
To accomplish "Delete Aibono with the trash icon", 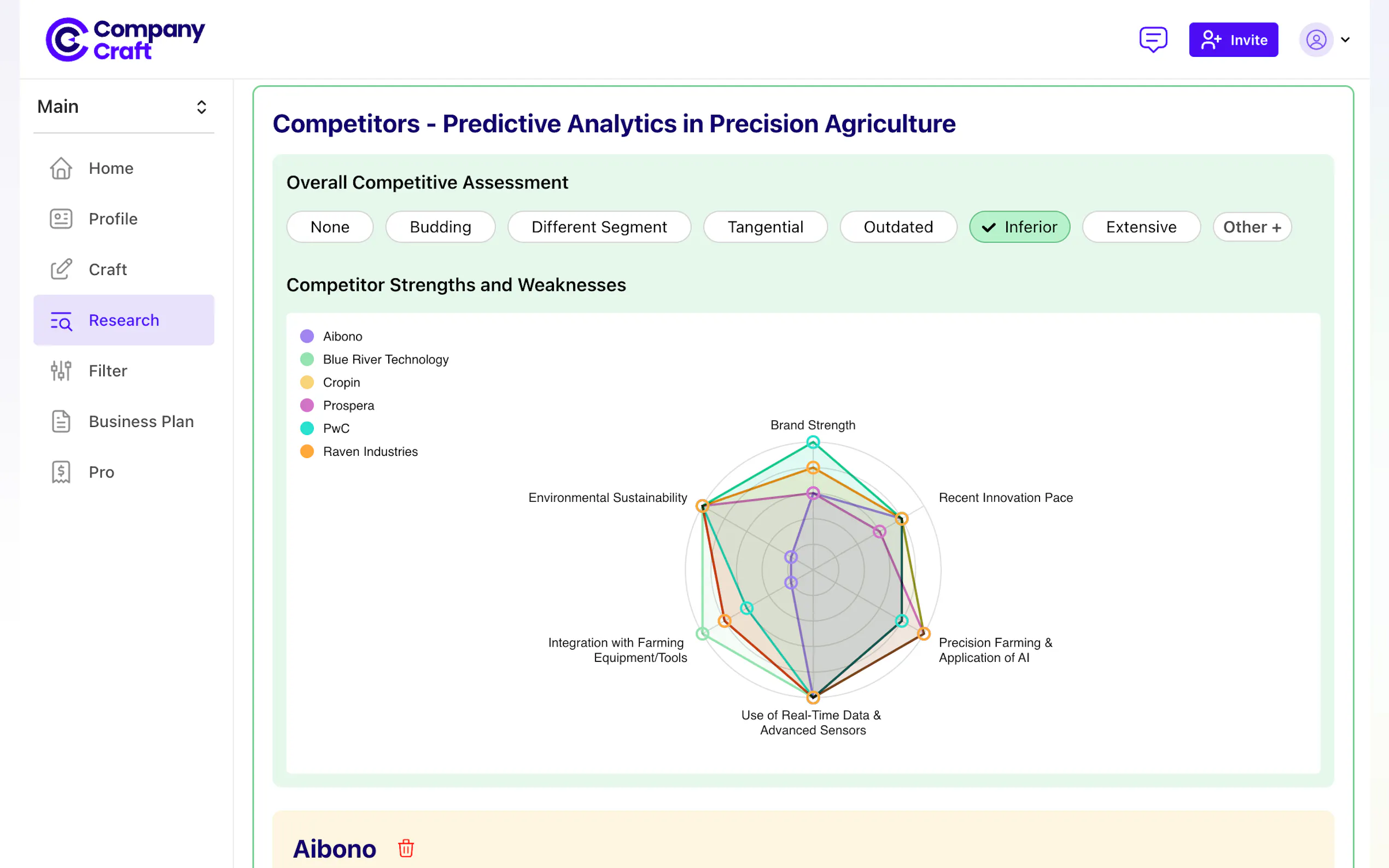I will [x=405, y=848].
